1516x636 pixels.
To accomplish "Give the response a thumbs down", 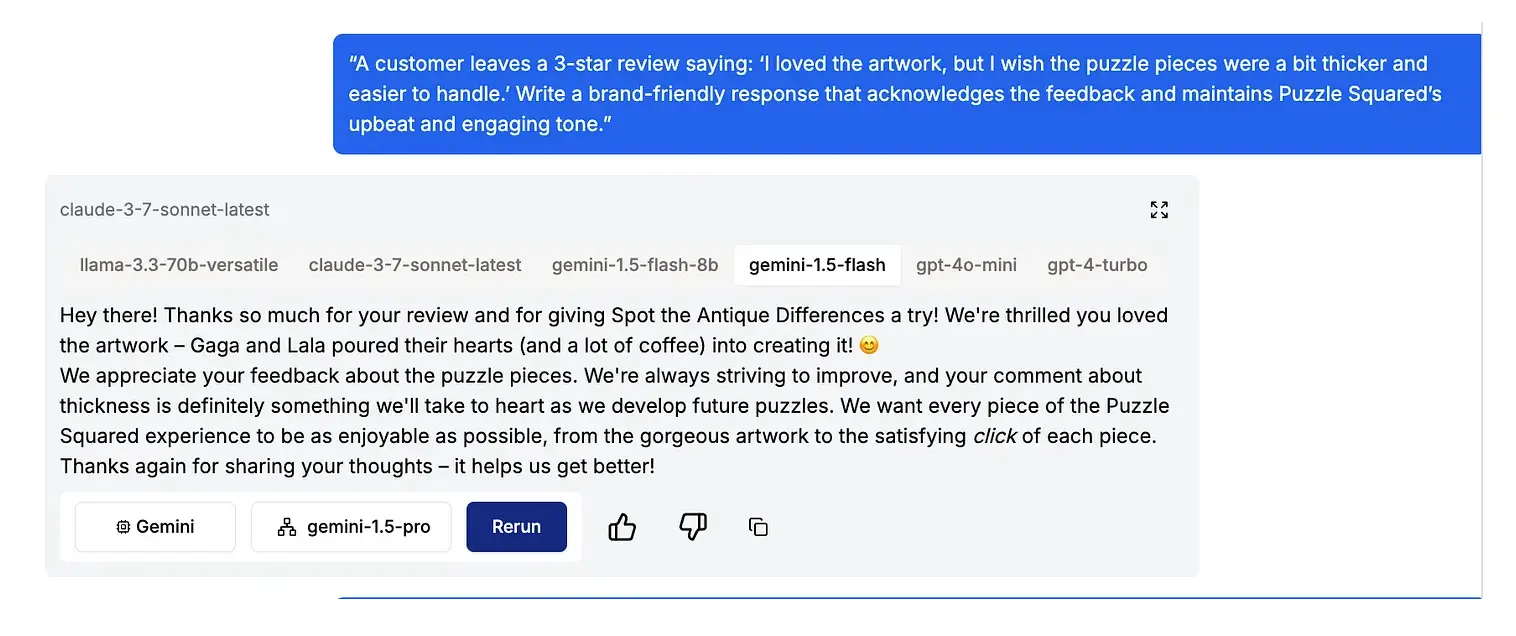I will point(692,527).
